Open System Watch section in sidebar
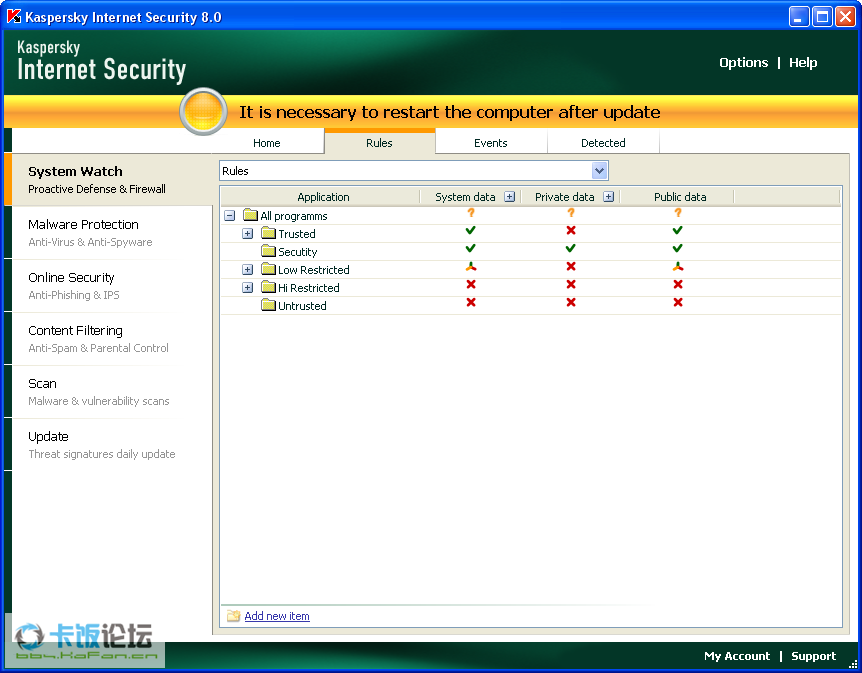 click(108, 179)
